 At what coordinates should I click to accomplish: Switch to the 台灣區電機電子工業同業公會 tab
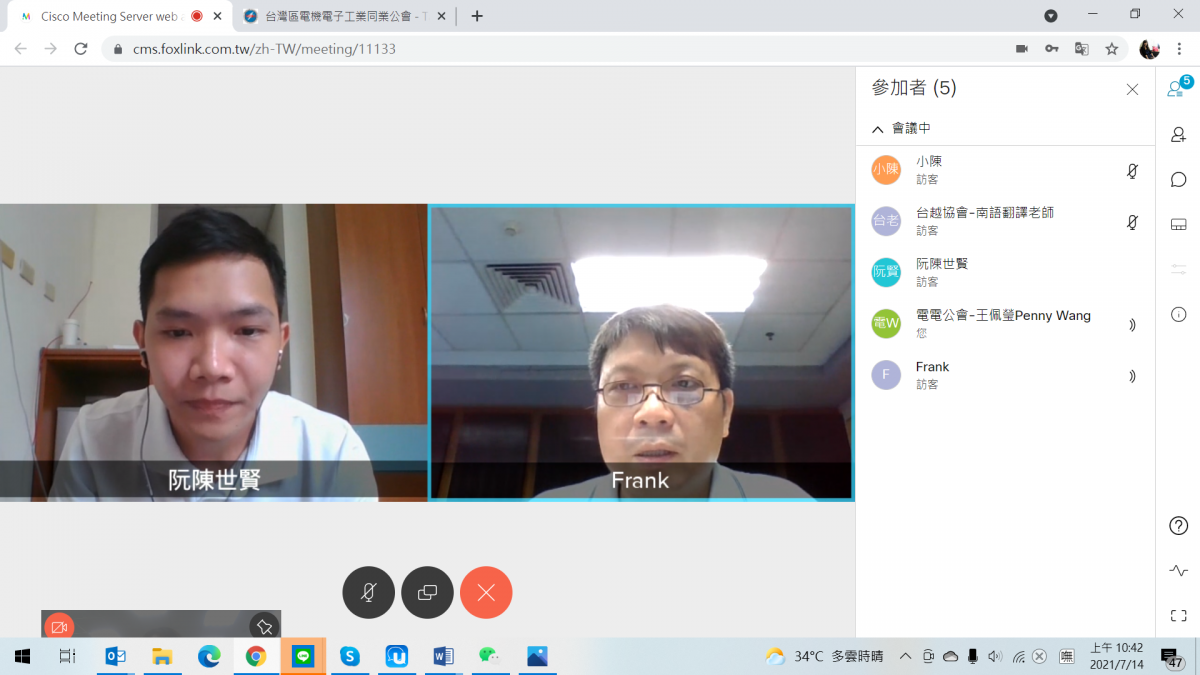pyautogui.click(x=342, y=16)
